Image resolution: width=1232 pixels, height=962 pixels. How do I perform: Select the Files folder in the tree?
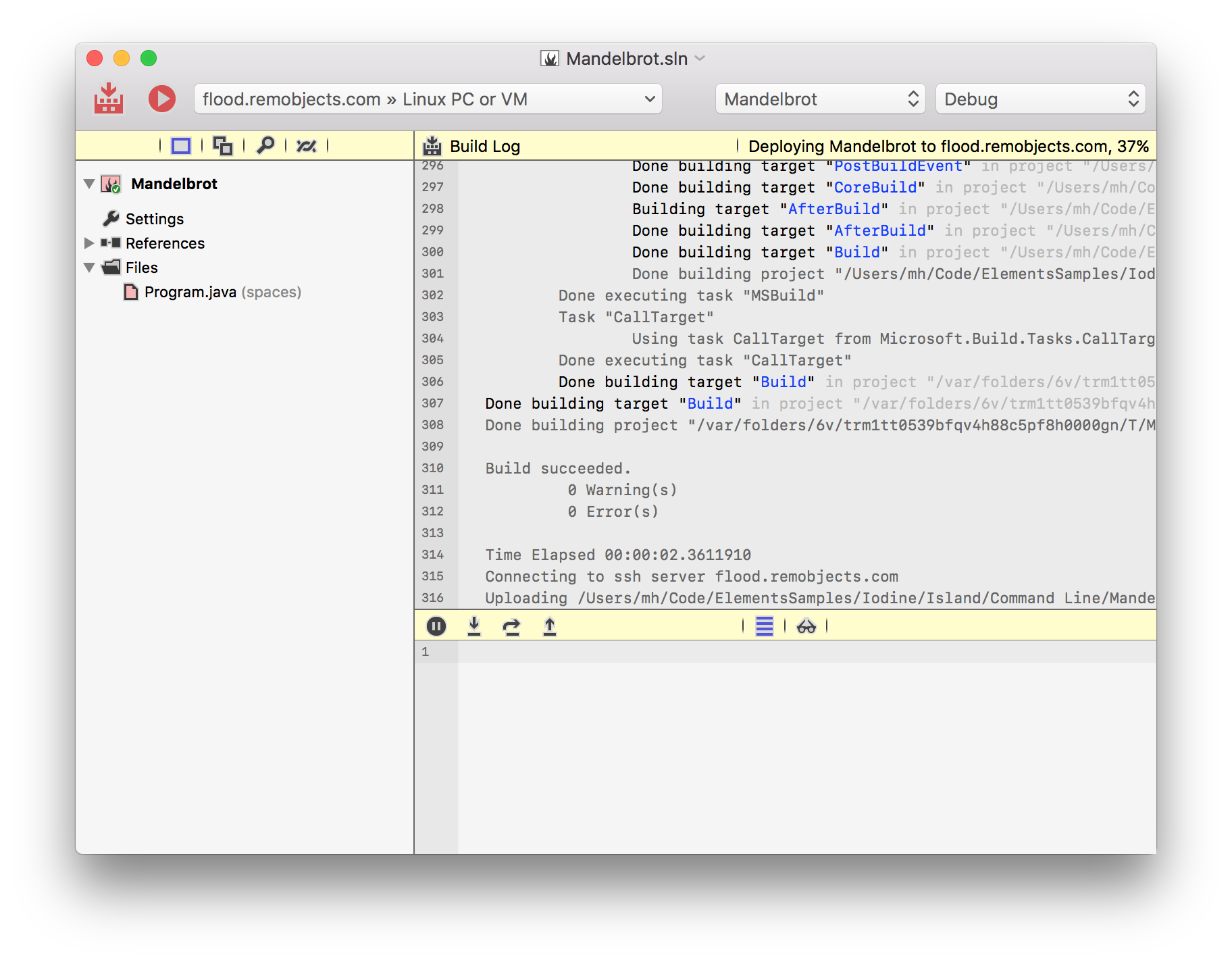pos(142,268)
